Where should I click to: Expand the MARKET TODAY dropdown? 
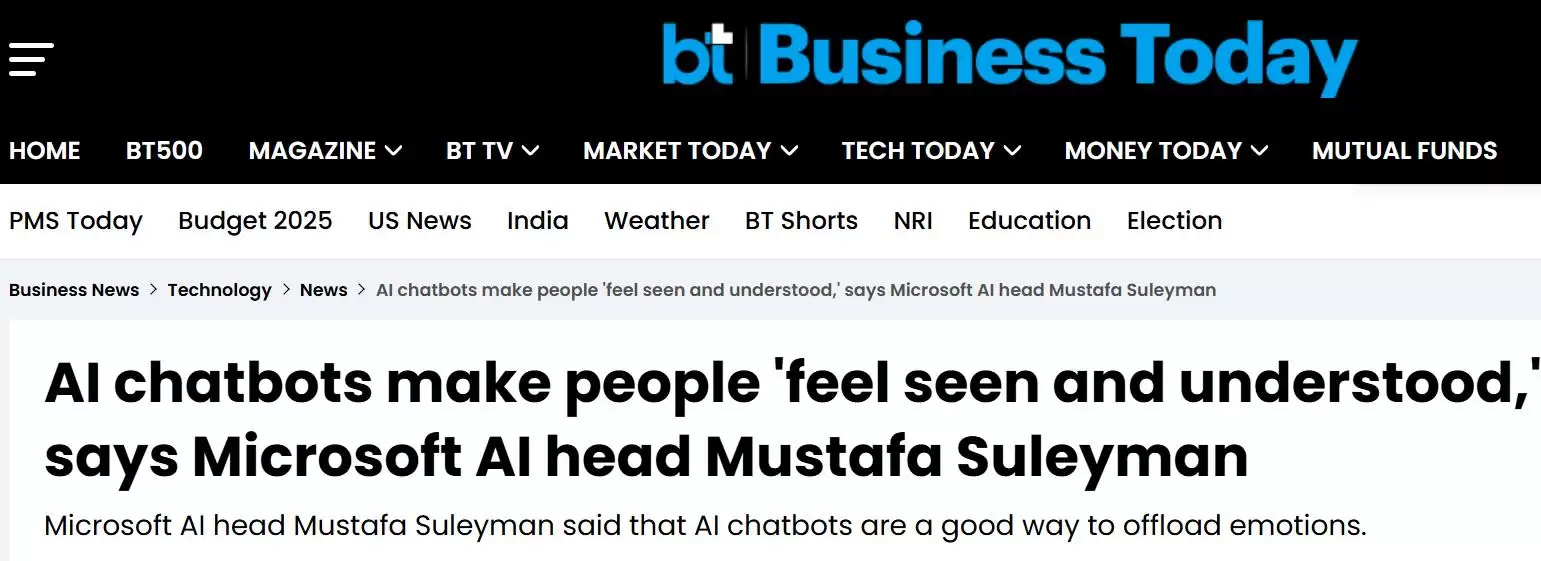[x=690, y=151]
